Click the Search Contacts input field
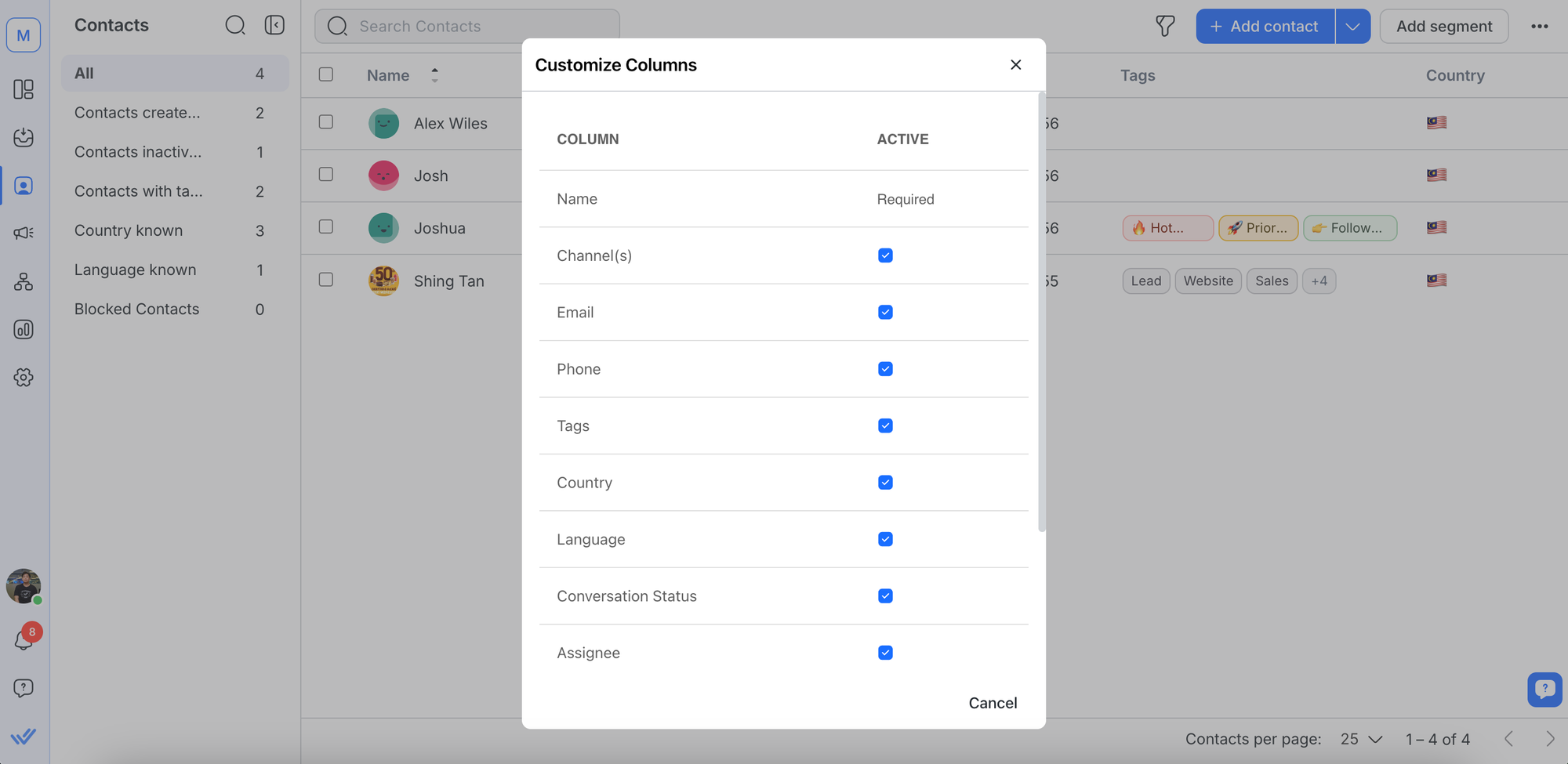Viewport: 1568px width, 764px height. click(467, 26)
